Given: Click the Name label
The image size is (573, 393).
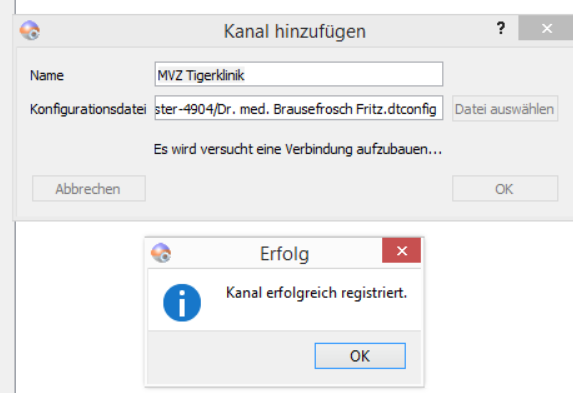Looking at the screenshot, I should click(47, 75).
